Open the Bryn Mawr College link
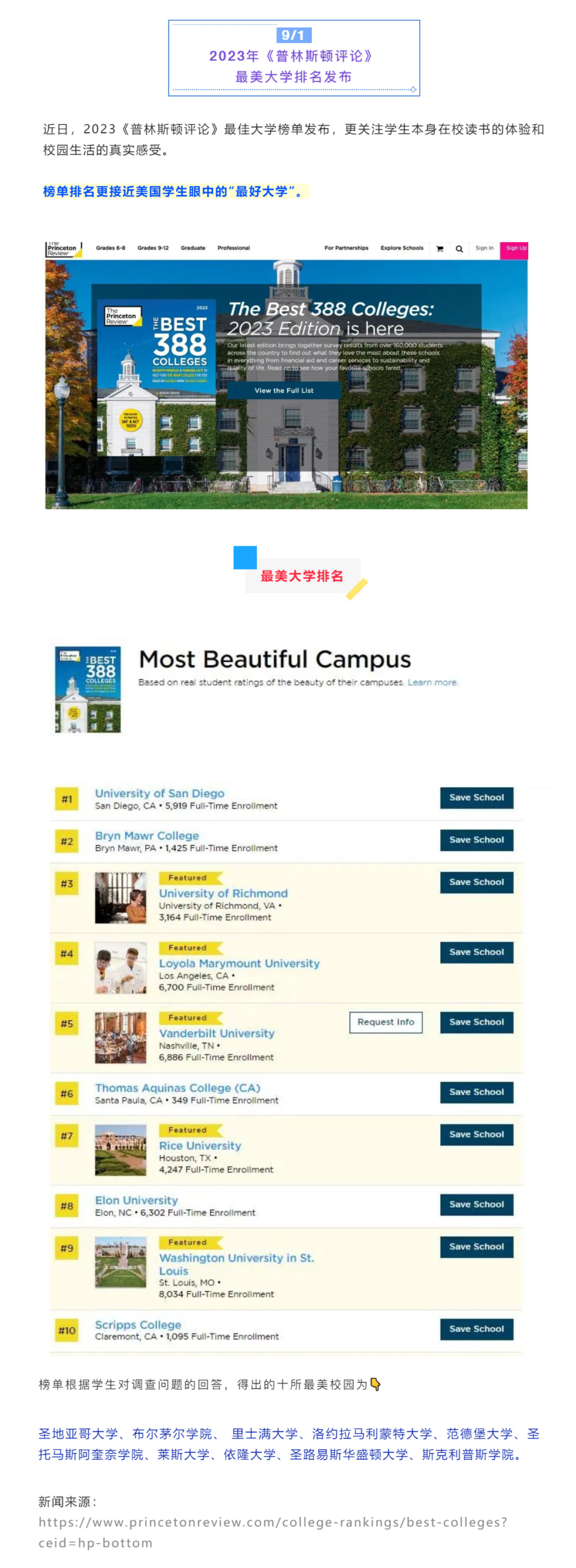Viewport: 576px width, 1568px height. tap(147, 835)
